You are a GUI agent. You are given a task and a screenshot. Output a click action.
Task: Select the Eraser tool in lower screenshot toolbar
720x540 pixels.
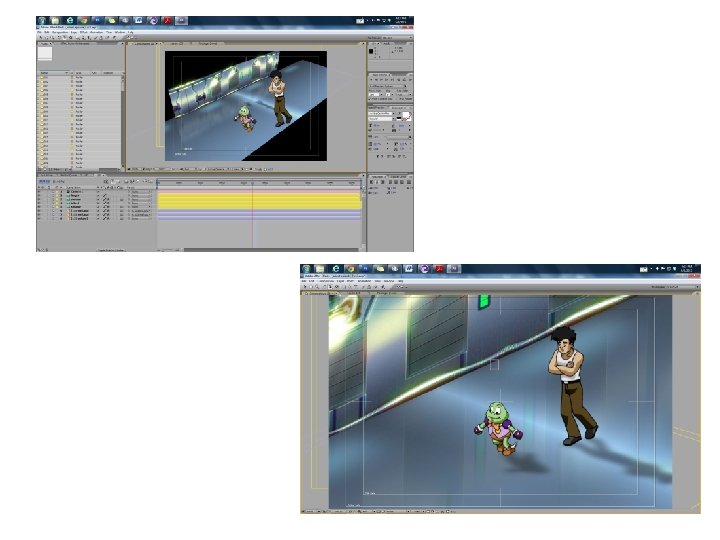376,287
